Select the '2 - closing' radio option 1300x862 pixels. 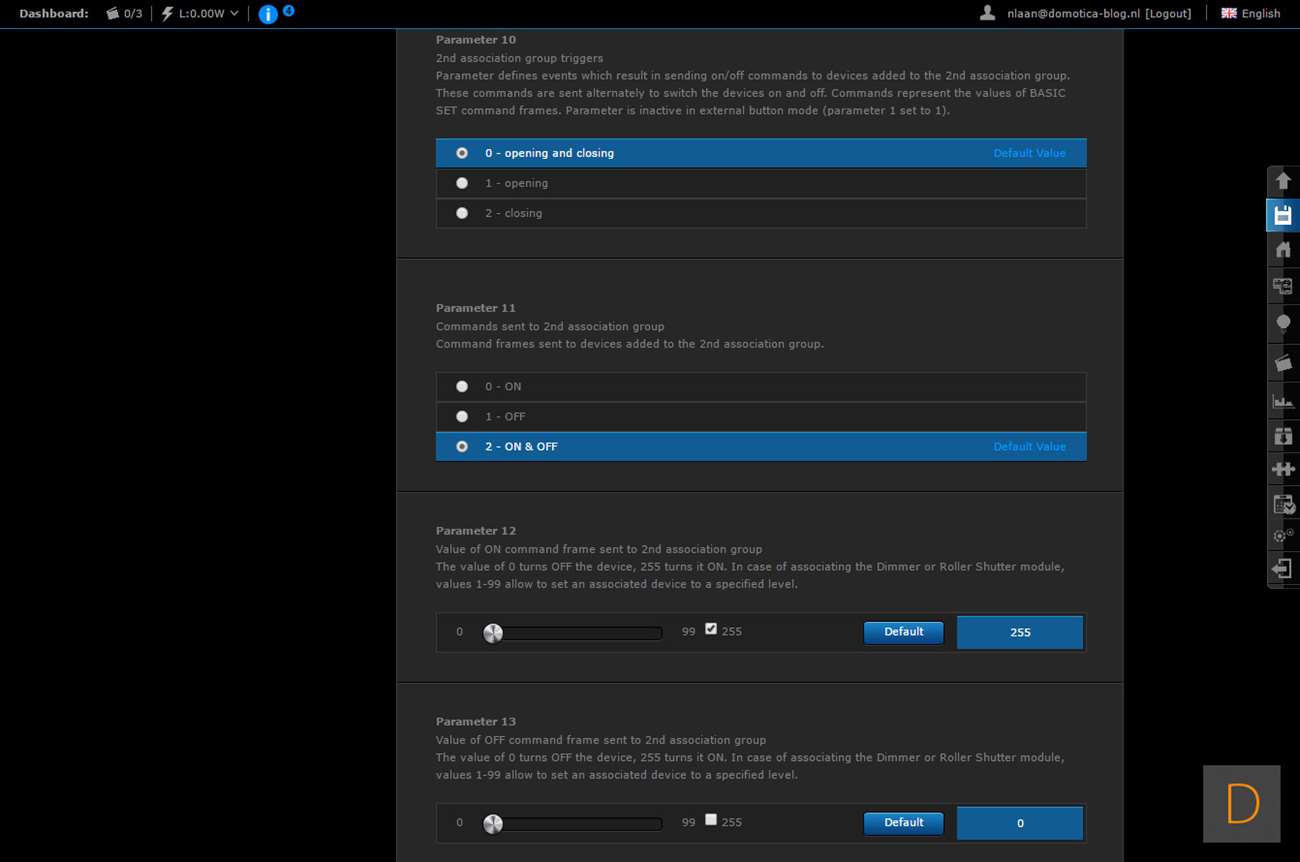click(462, 213)
